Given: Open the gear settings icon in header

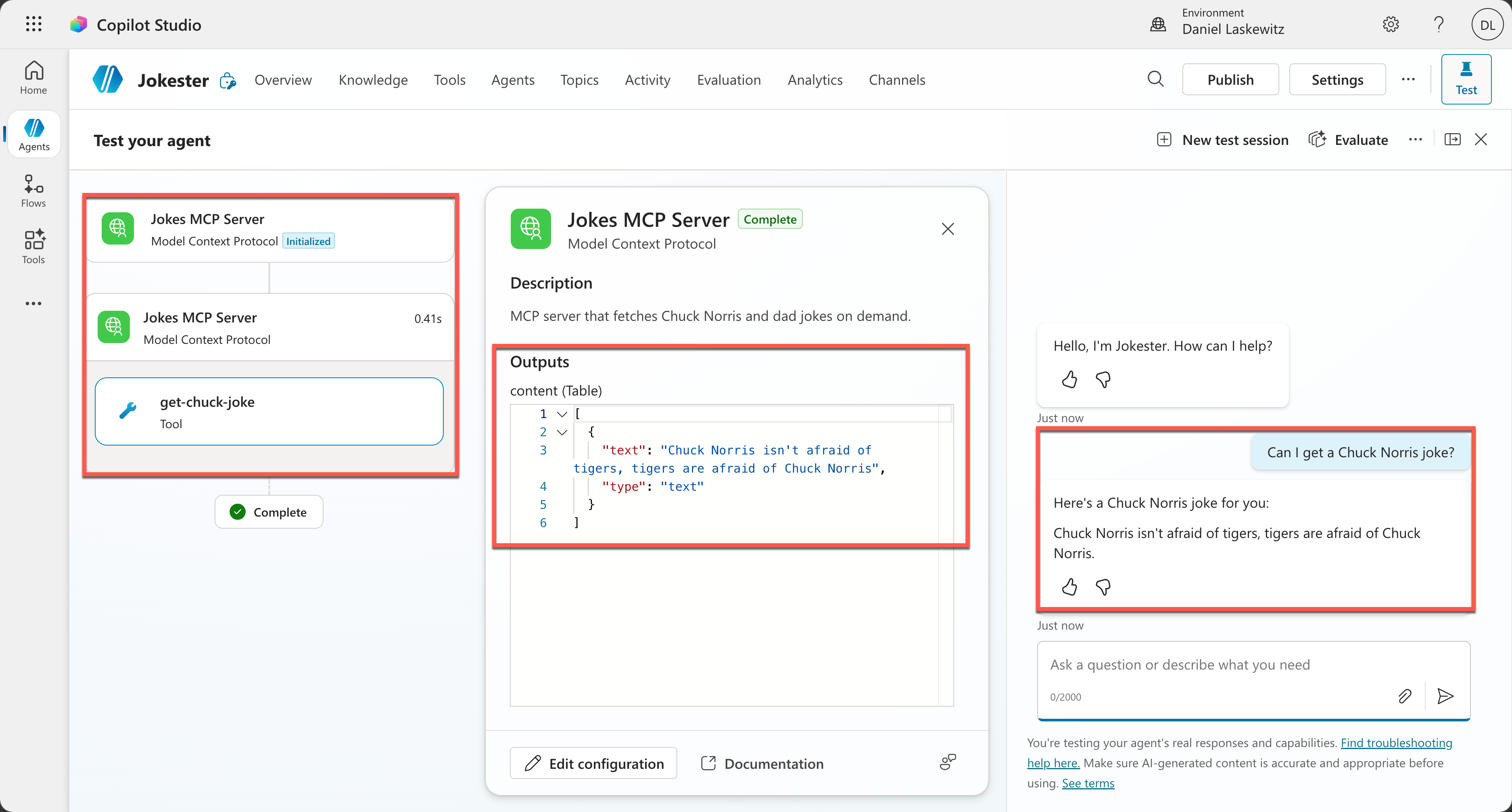Looking at the screenshot, I should coord(1391,24).
